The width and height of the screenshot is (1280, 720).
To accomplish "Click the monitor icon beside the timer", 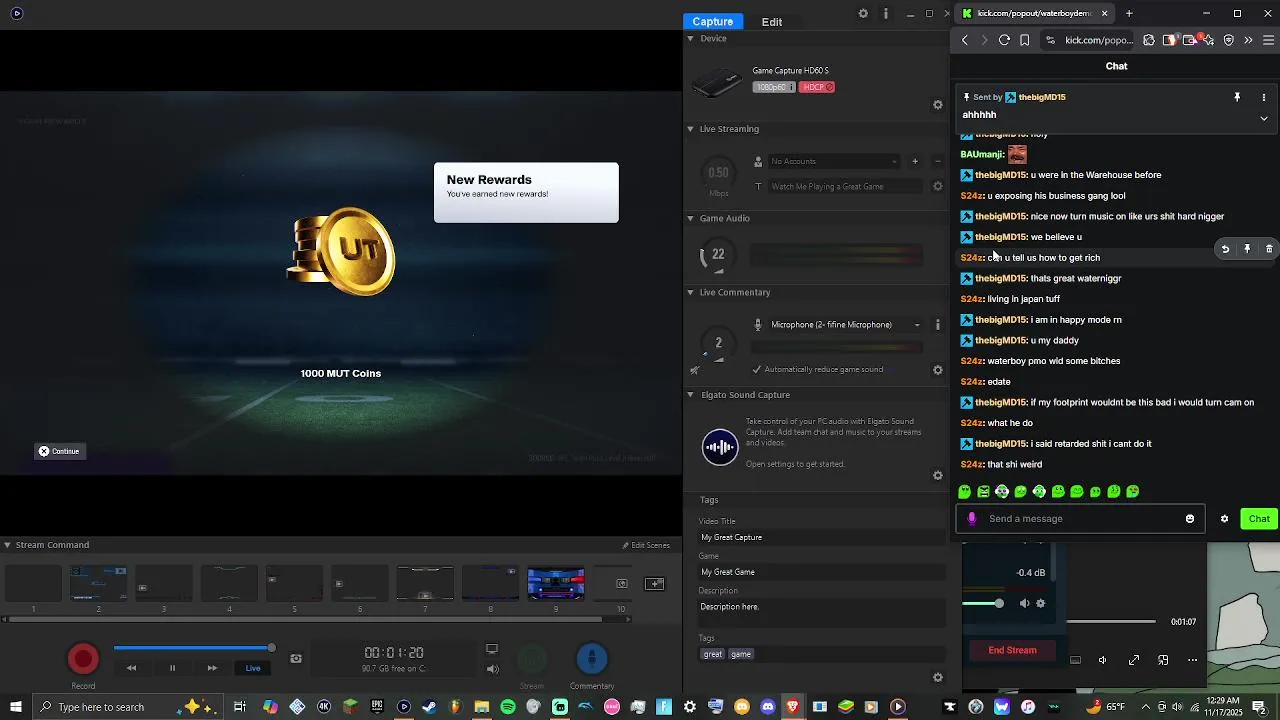I will (491, 649).
